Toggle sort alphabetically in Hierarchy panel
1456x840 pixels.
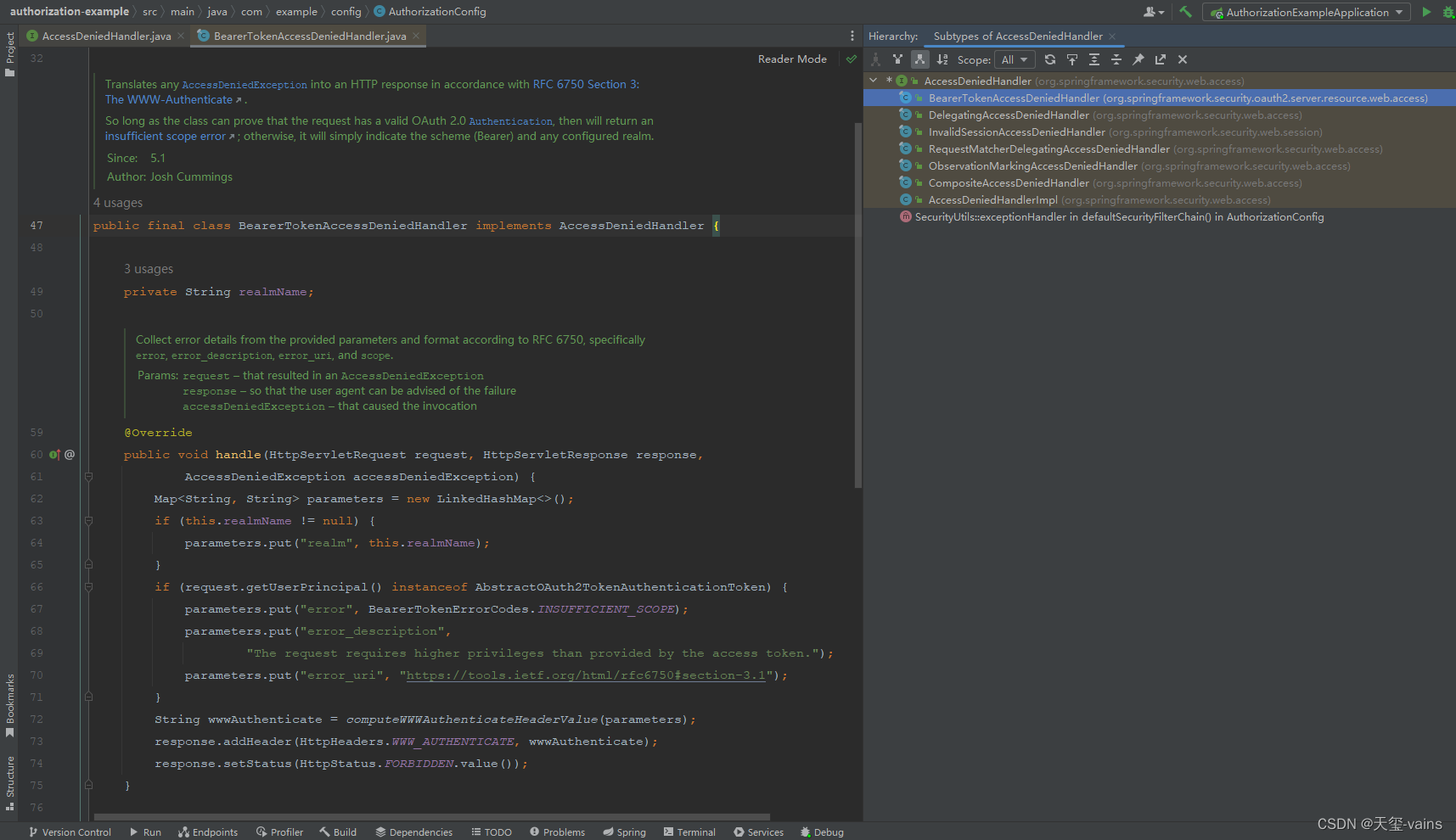click(942, 59)
